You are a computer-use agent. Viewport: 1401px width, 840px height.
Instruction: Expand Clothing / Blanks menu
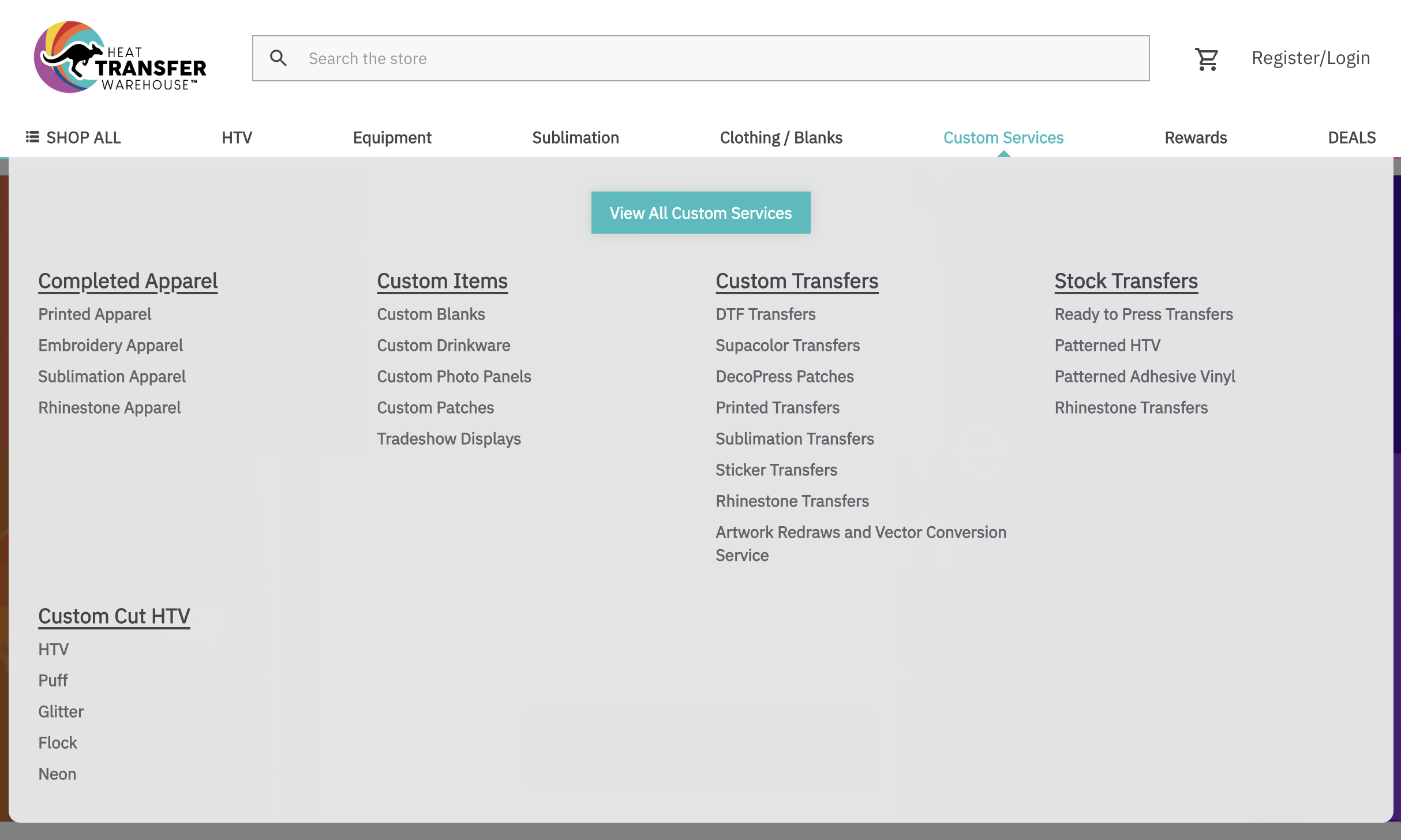point(781,138)
